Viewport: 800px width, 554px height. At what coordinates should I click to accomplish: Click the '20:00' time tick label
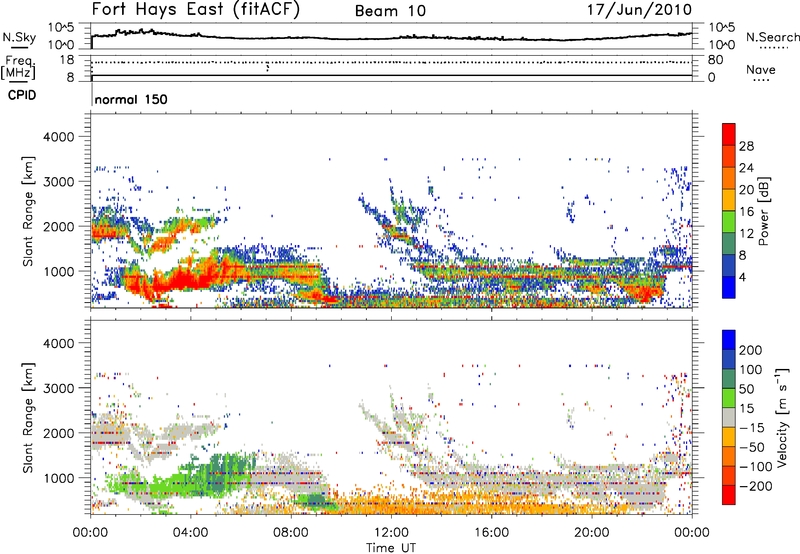pyautogui.click(x=592, y=533)
